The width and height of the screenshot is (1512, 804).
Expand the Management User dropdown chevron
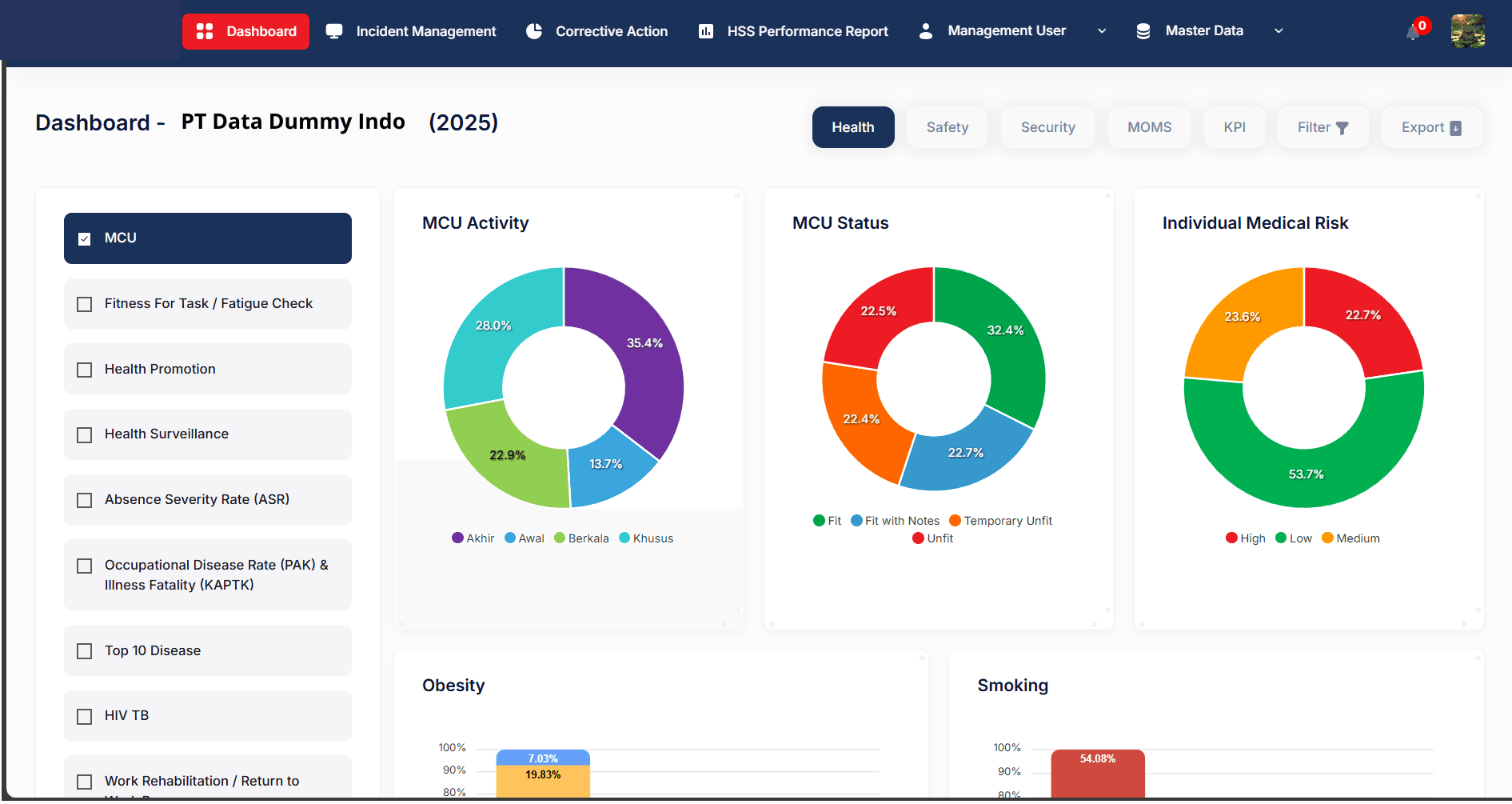coord(1102,31)
